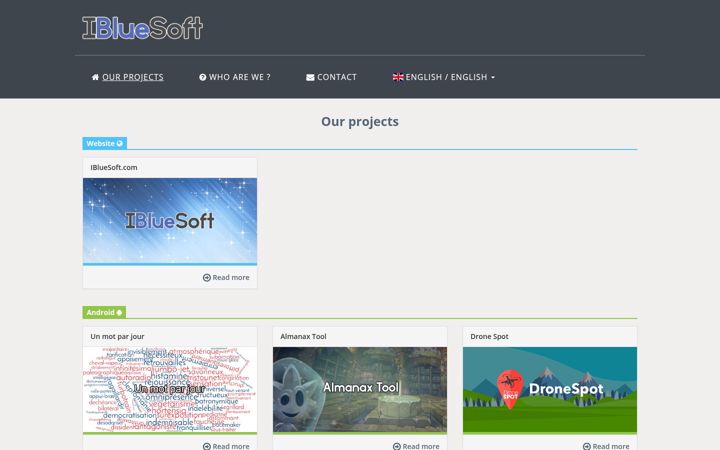The height and width of the screenshot is (450, 720).
Task: Click the arrow icon on the Drone Spot card
Action: (586, 446)
